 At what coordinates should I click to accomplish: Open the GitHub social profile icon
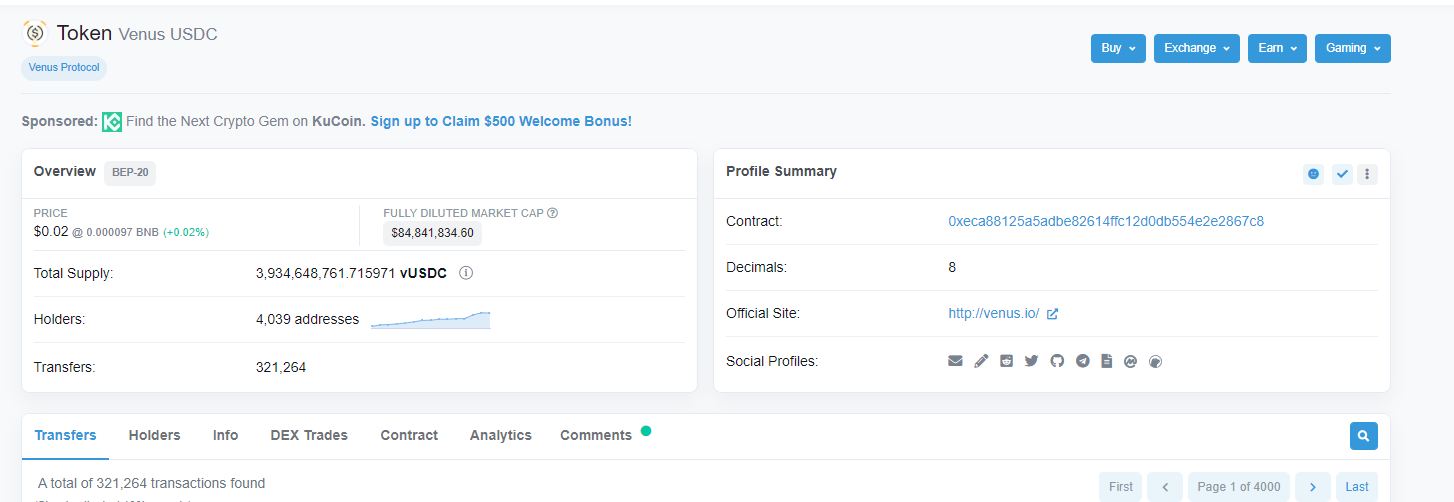[1057, 361]
